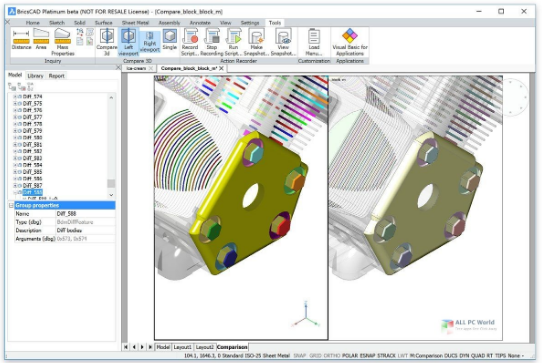Image resolution: width=542 pixels, height=363 pixels.
Task: Switch to the Report panel tab
Action: pyautogui.click(x=57, y=76)
